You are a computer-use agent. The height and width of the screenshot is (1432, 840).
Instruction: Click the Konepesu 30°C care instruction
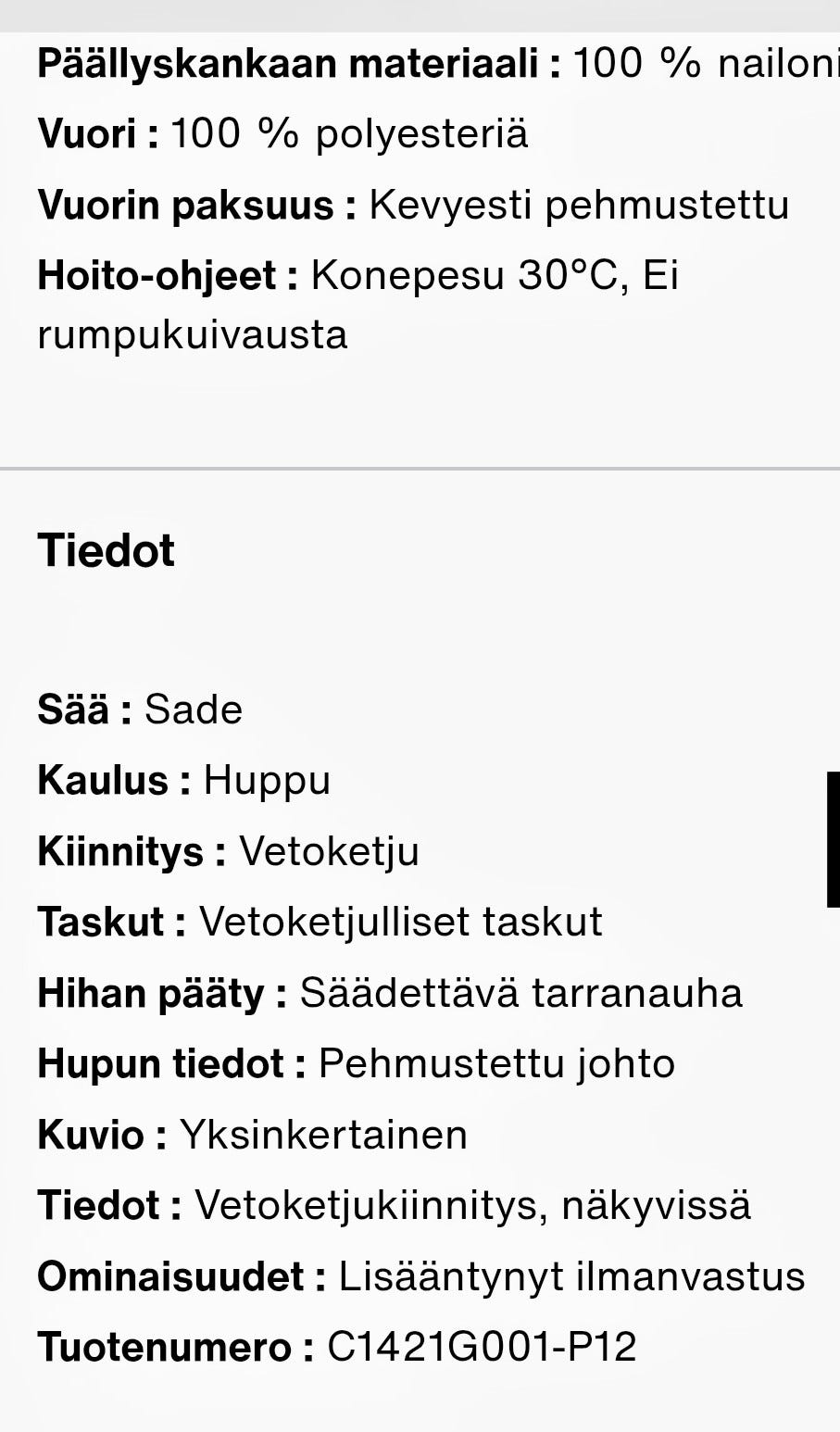[x=464, y=276]
